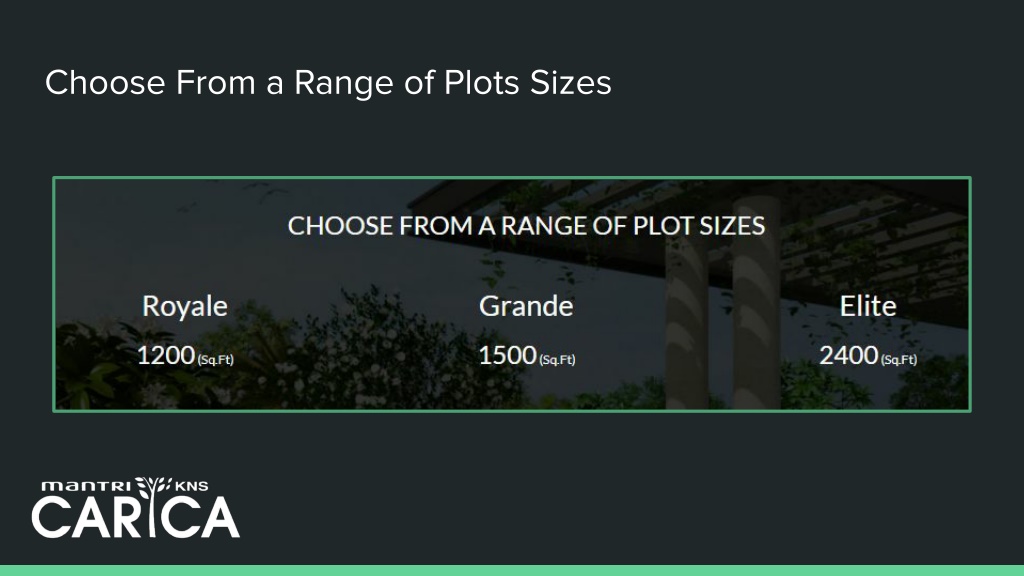Click the 2400 plot size number
The width and height of the screenshot is (1024, 576).
pos(849,355)
